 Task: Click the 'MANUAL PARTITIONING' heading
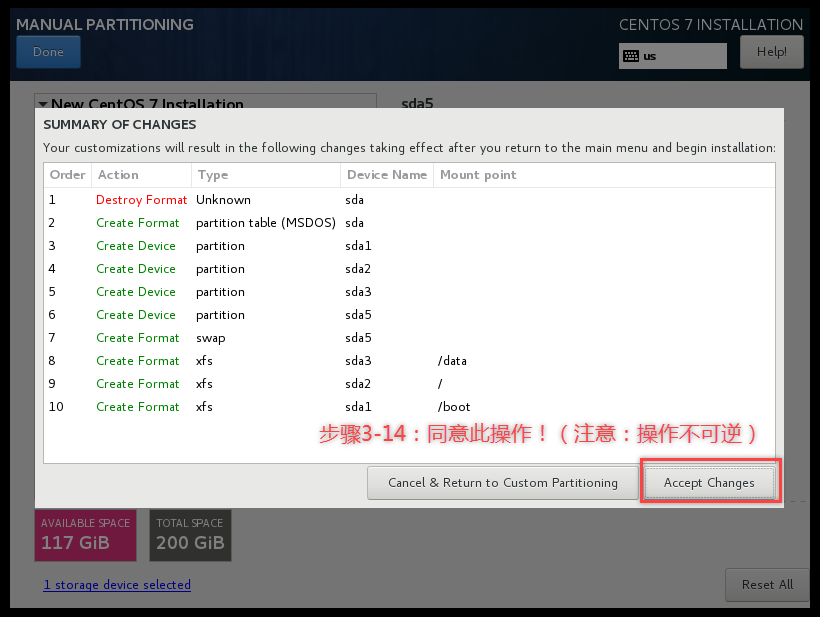[x=105, y=25]
